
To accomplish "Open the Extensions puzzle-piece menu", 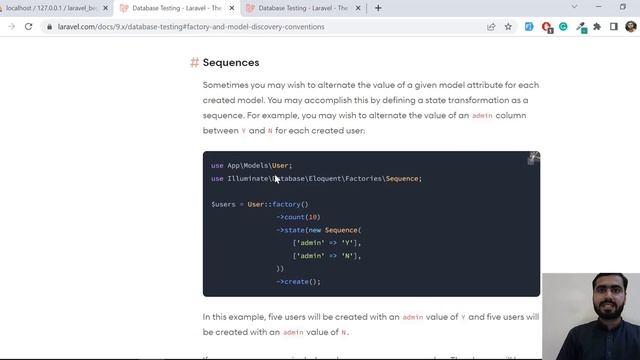I will click(597, 27).
